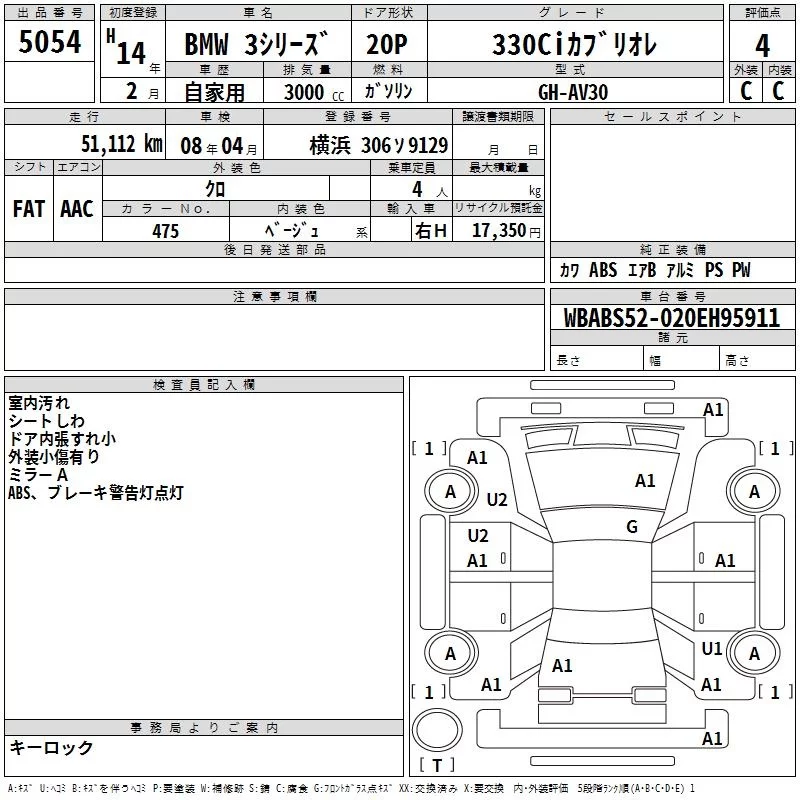Screen dimensions: 800x800
Task: Click the FAT shift type cell
Action: pos(29,208)
